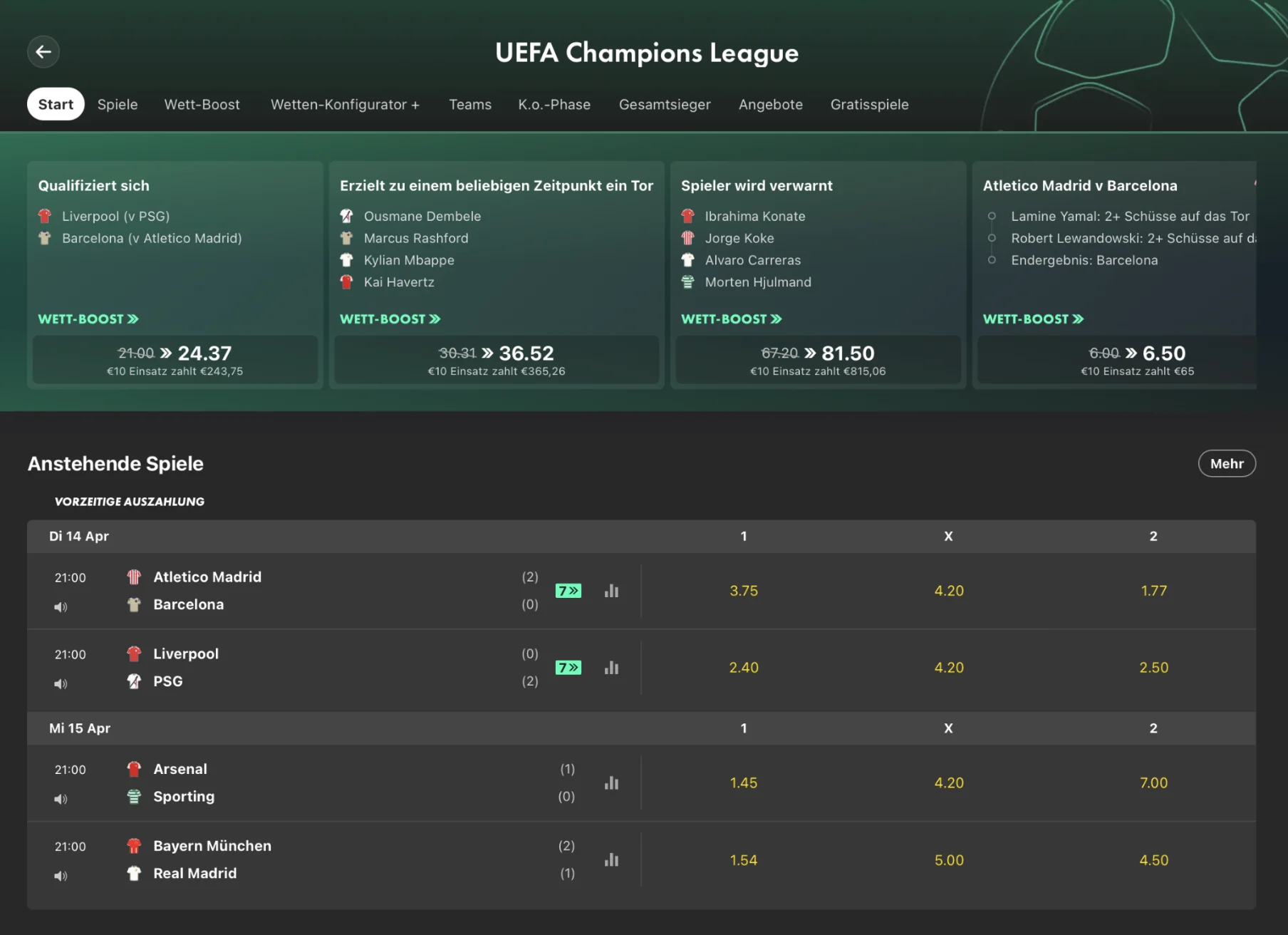This screenshot has width=1288, height=935.
Task: Open the K.o.-Phase tab
Action: [x=554, y=105]
